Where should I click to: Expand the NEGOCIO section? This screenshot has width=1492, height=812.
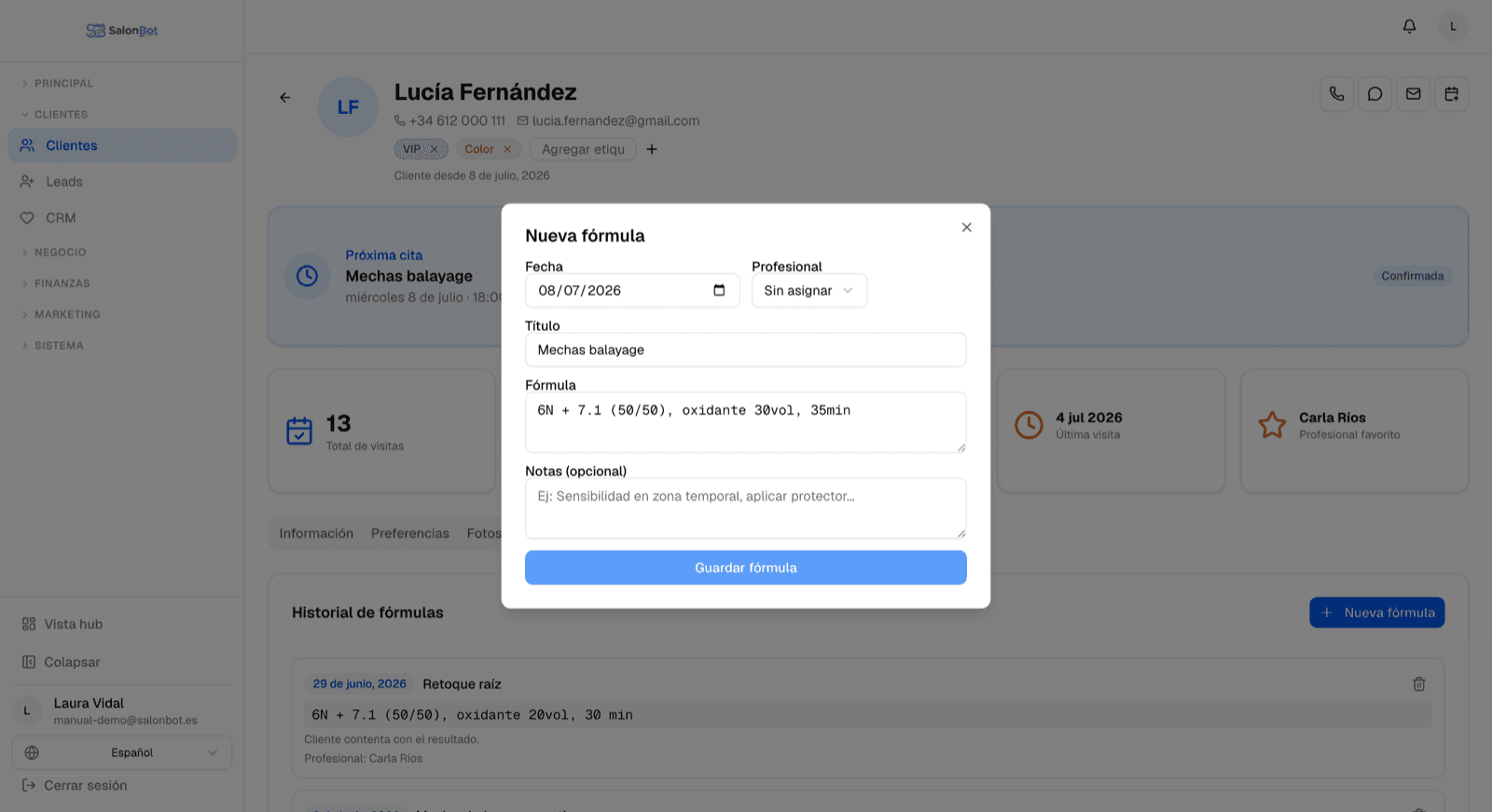tap(54, 253)
